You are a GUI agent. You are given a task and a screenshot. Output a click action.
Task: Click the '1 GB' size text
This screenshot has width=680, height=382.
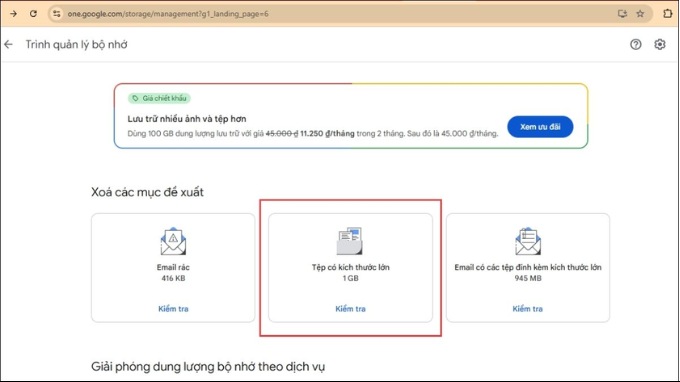[350, 278]
